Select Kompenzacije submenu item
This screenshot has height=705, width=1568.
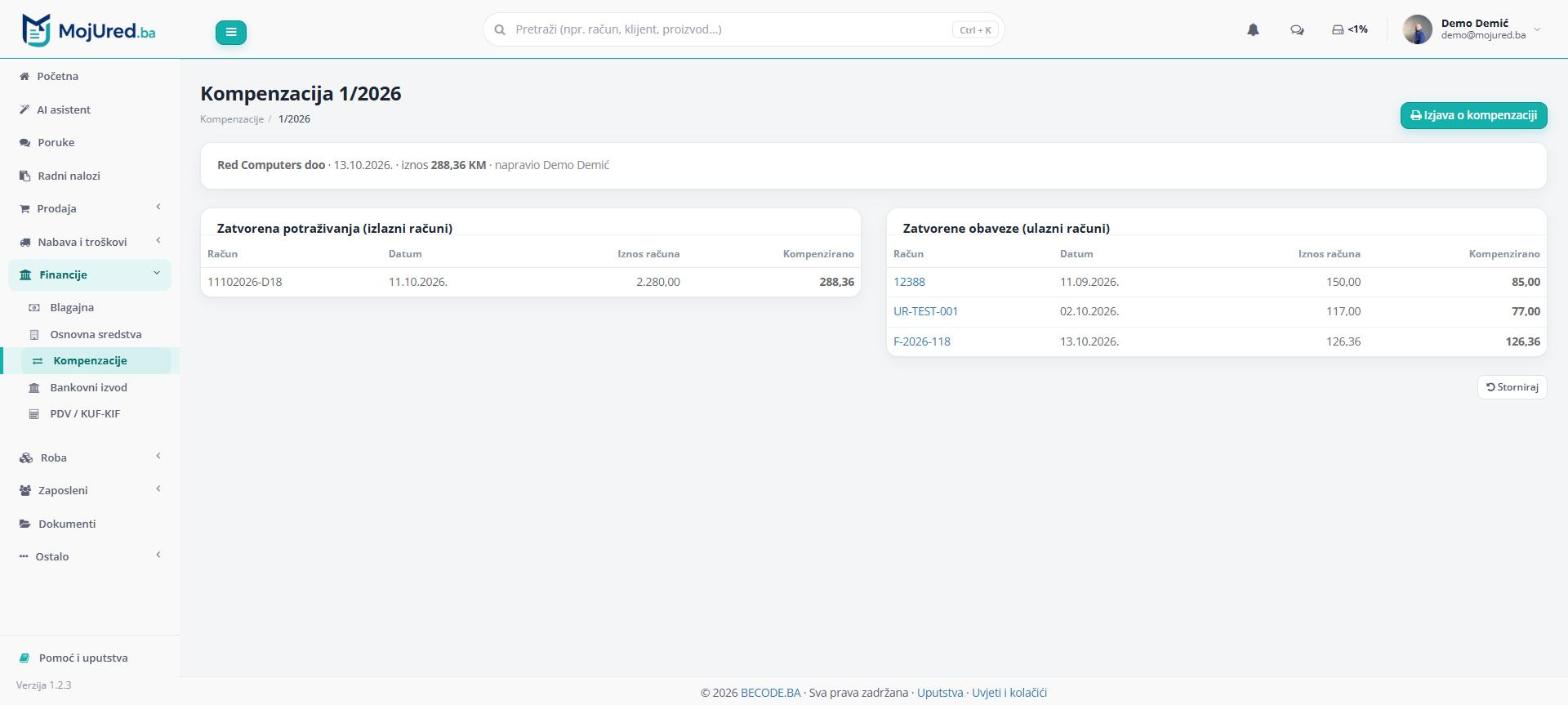coord(96,360)
